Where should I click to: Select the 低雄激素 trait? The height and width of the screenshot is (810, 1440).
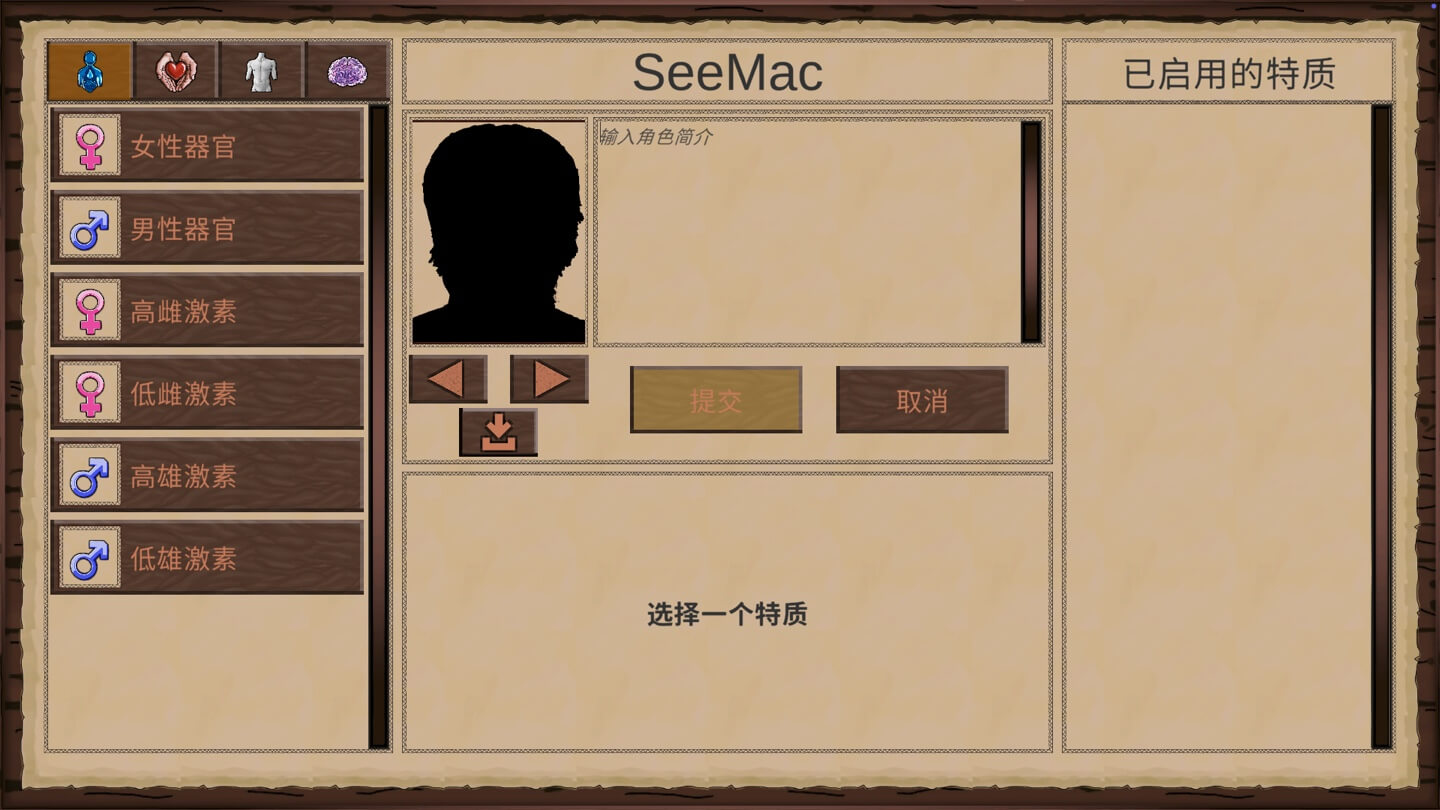coord(207,558)
